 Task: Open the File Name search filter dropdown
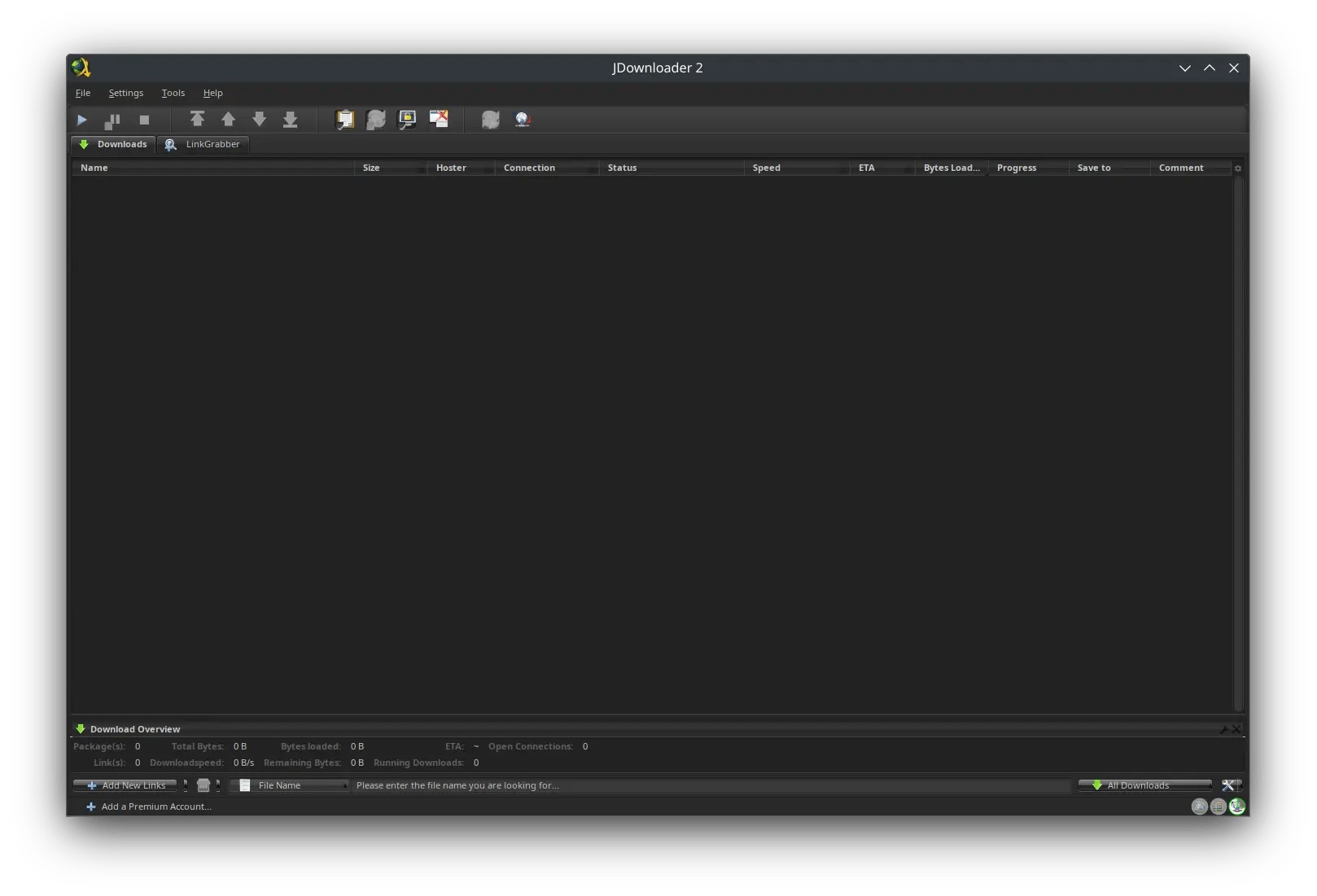pyautogui.click(x=289, y=785)
